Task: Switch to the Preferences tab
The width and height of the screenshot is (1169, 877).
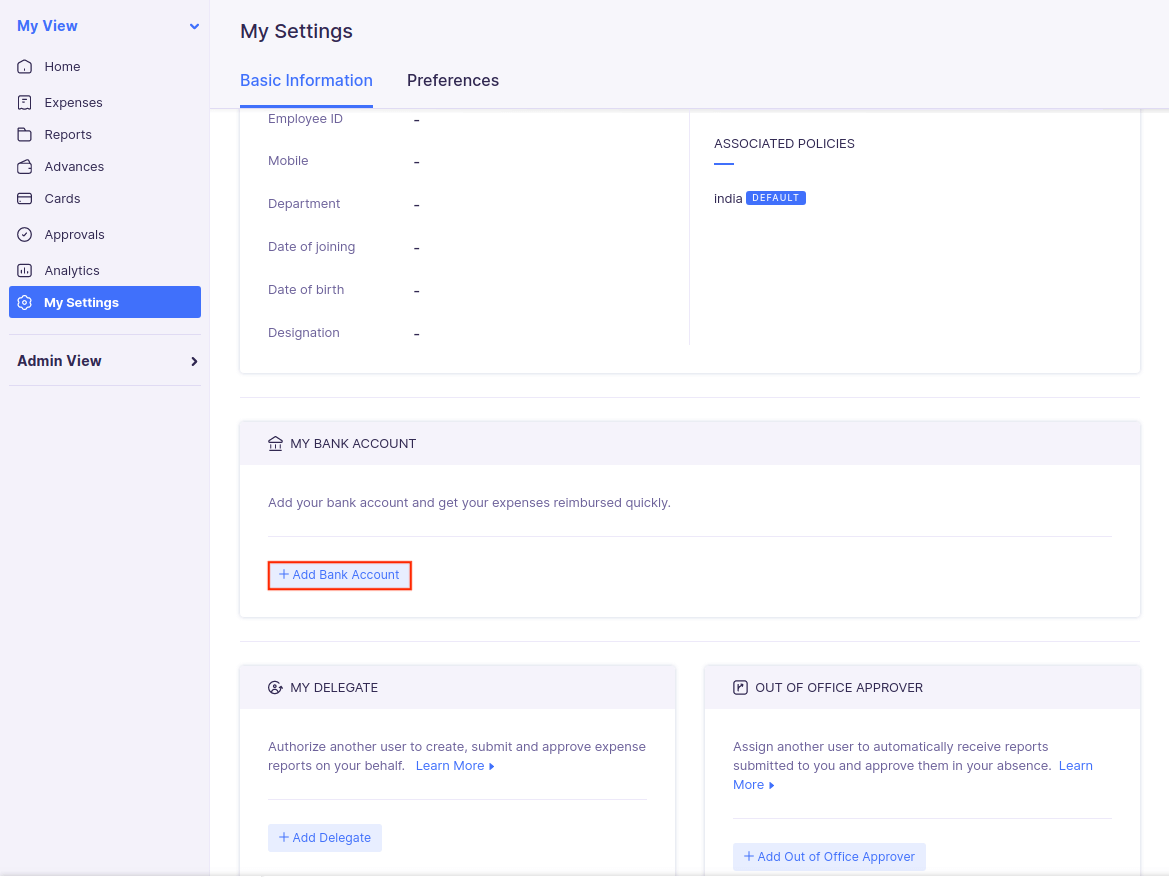Action: 452,81
